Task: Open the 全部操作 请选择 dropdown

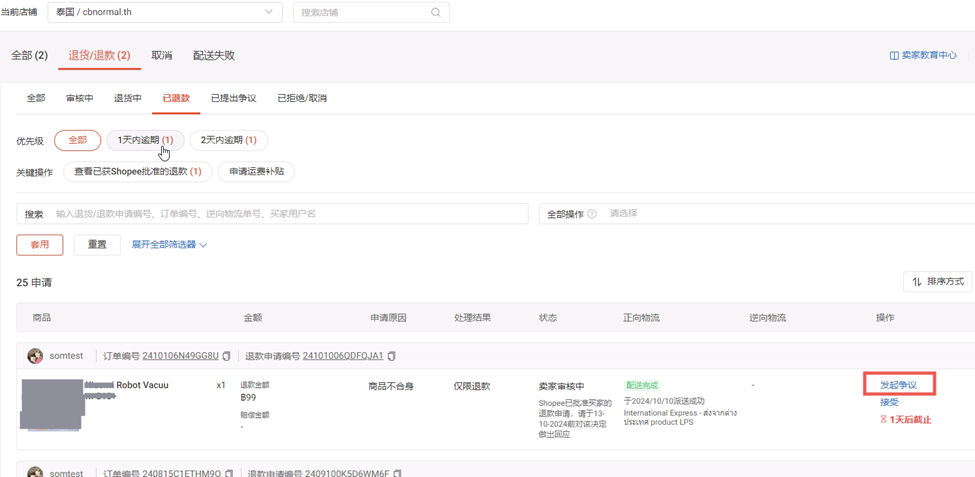Action: coord(757,213)
